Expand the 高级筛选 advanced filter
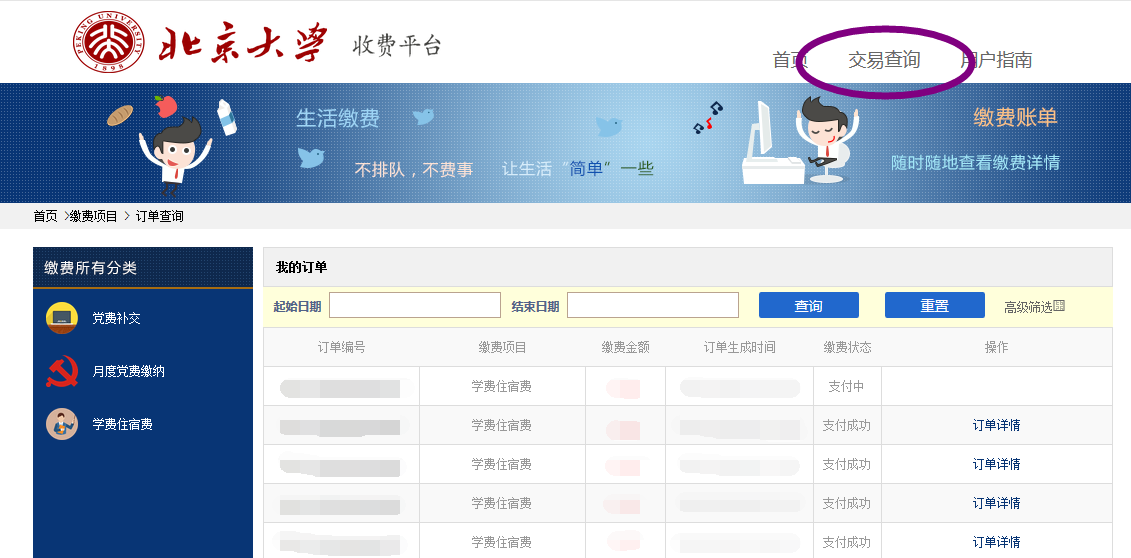1131x558 pixels. pos(1028,307)
